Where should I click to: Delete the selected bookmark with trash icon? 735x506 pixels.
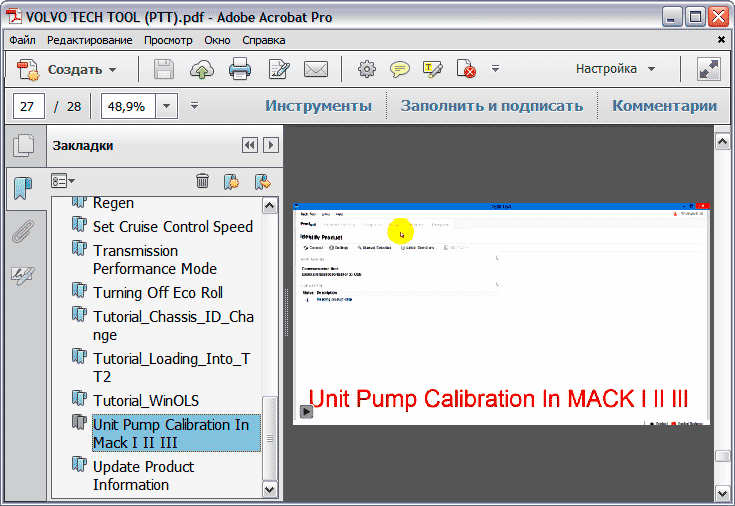click(202, 181)
